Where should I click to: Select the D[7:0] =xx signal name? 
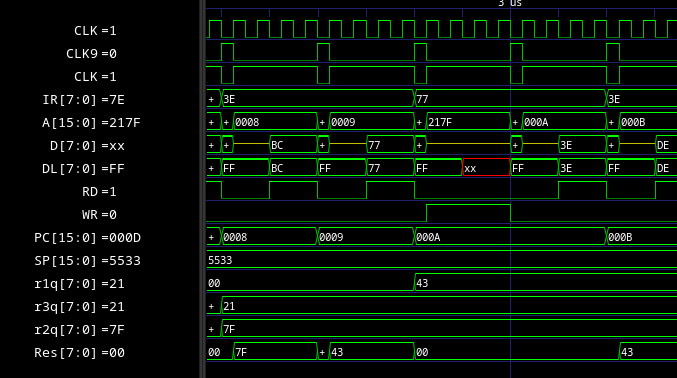[x=87, y=146]
